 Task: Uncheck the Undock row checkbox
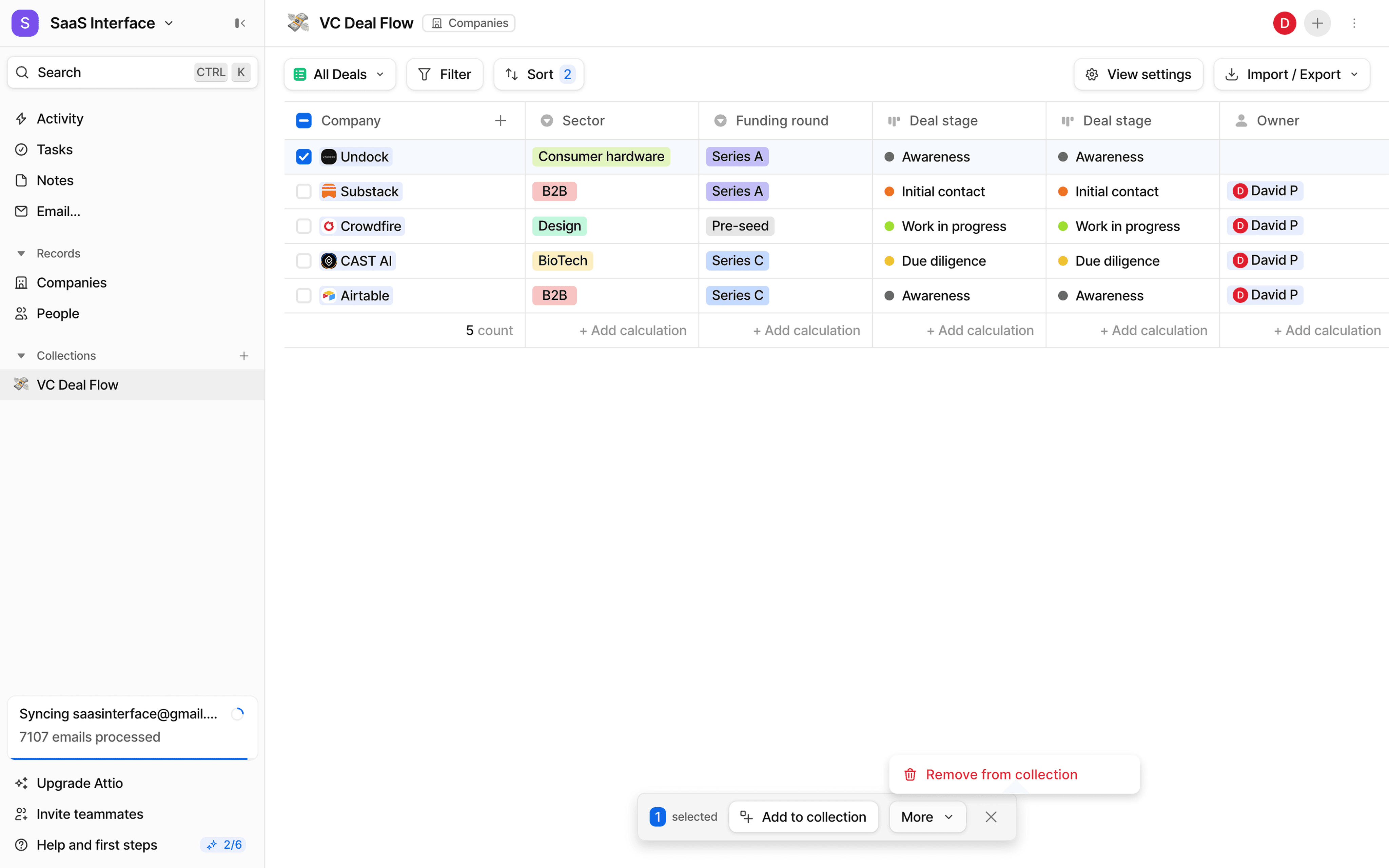pos(304,157)
